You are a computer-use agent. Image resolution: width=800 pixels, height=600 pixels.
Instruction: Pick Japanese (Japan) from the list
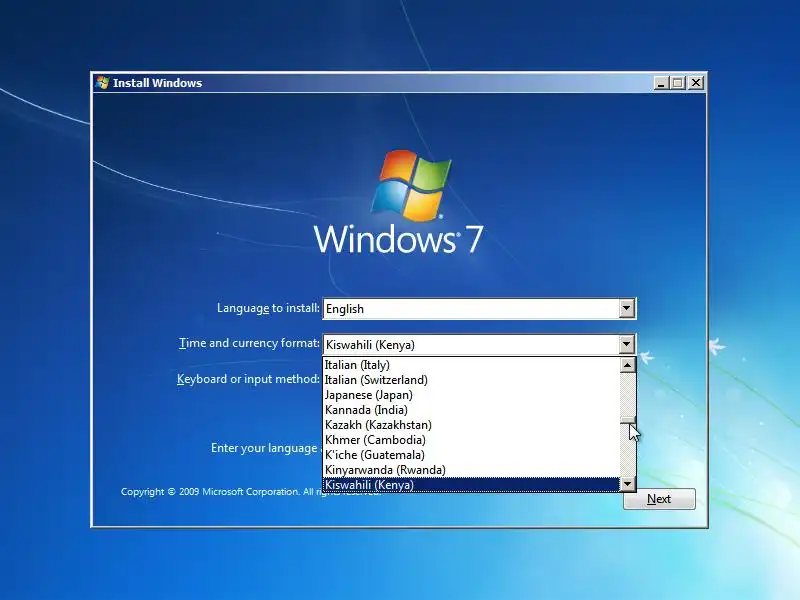471,395
